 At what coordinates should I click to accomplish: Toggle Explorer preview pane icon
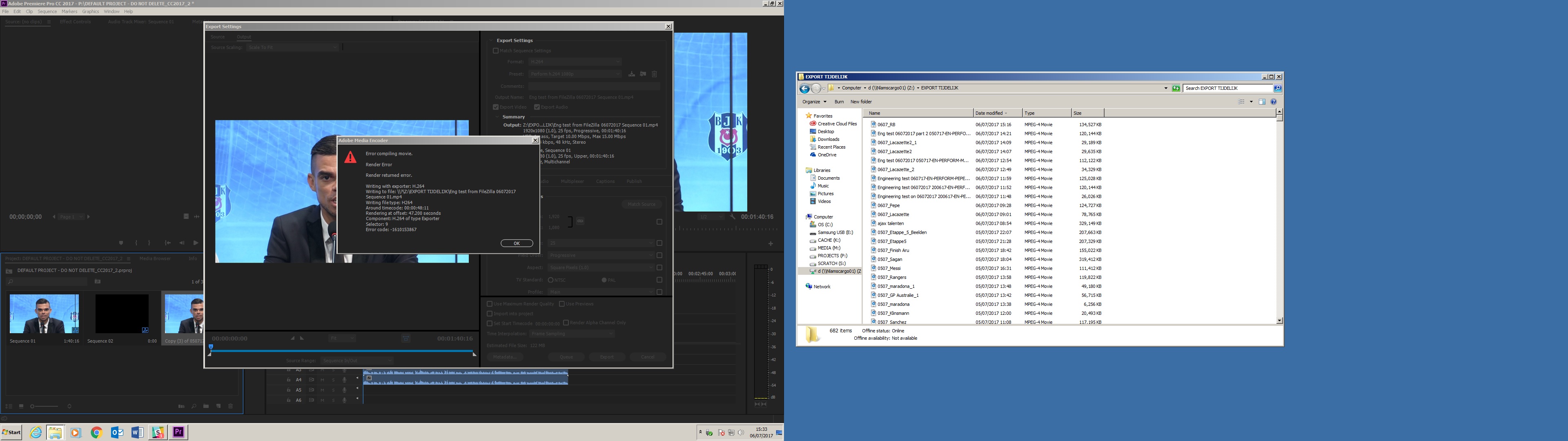pyautogui.click(x=1262, y=102)
